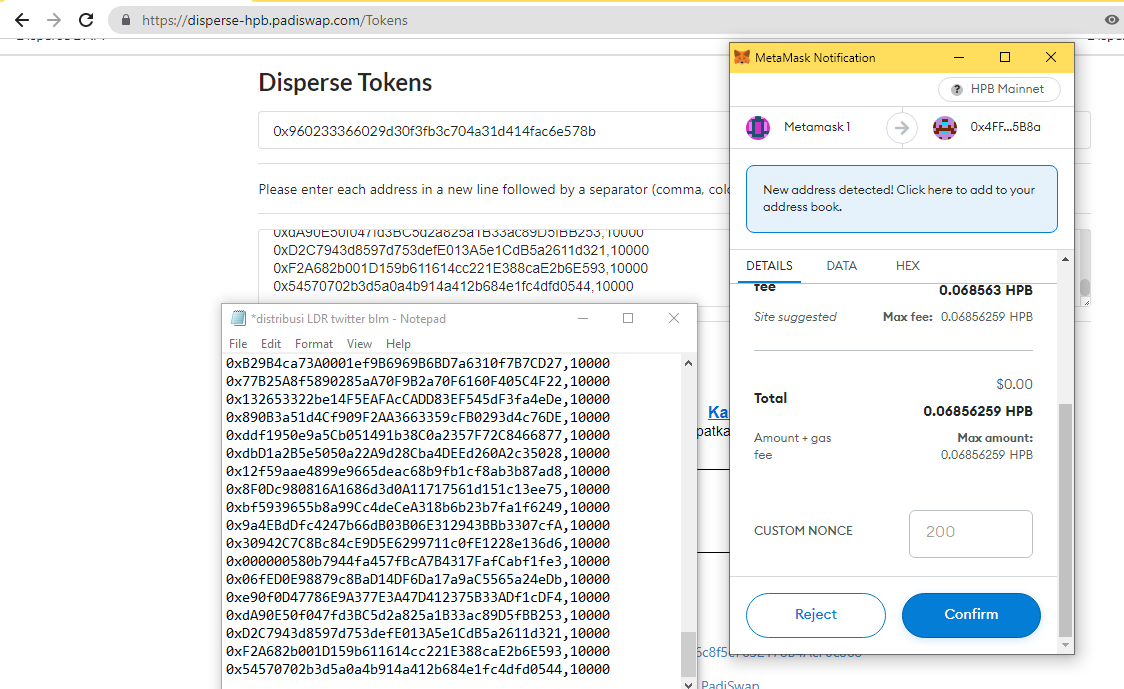Click the Site suggested label

pyautogui.click(x=795, y=317)
